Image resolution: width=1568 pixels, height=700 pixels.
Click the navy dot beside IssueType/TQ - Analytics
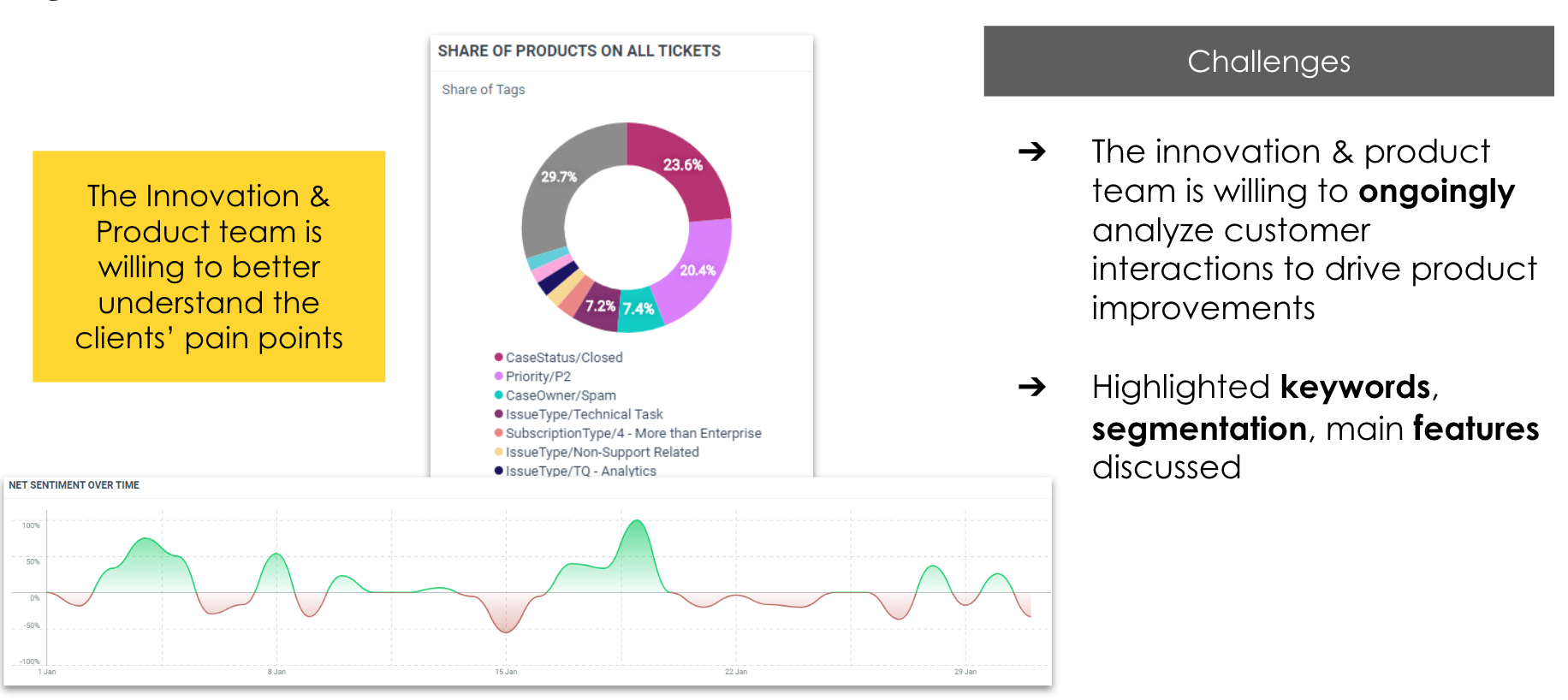pos(498,470)
